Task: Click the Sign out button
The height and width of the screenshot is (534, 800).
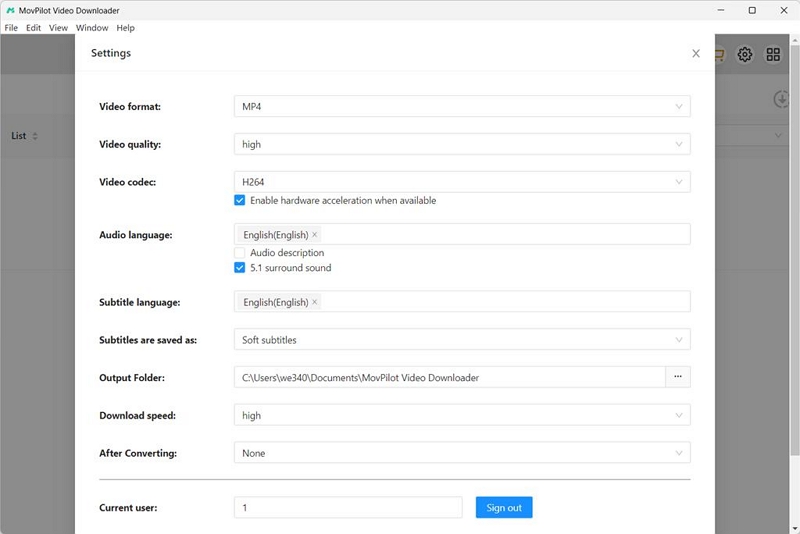Action: pos(504,508)
